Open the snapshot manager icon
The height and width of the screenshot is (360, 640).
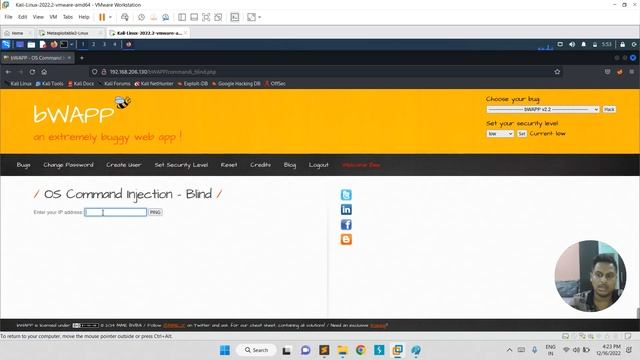[165, 17]
